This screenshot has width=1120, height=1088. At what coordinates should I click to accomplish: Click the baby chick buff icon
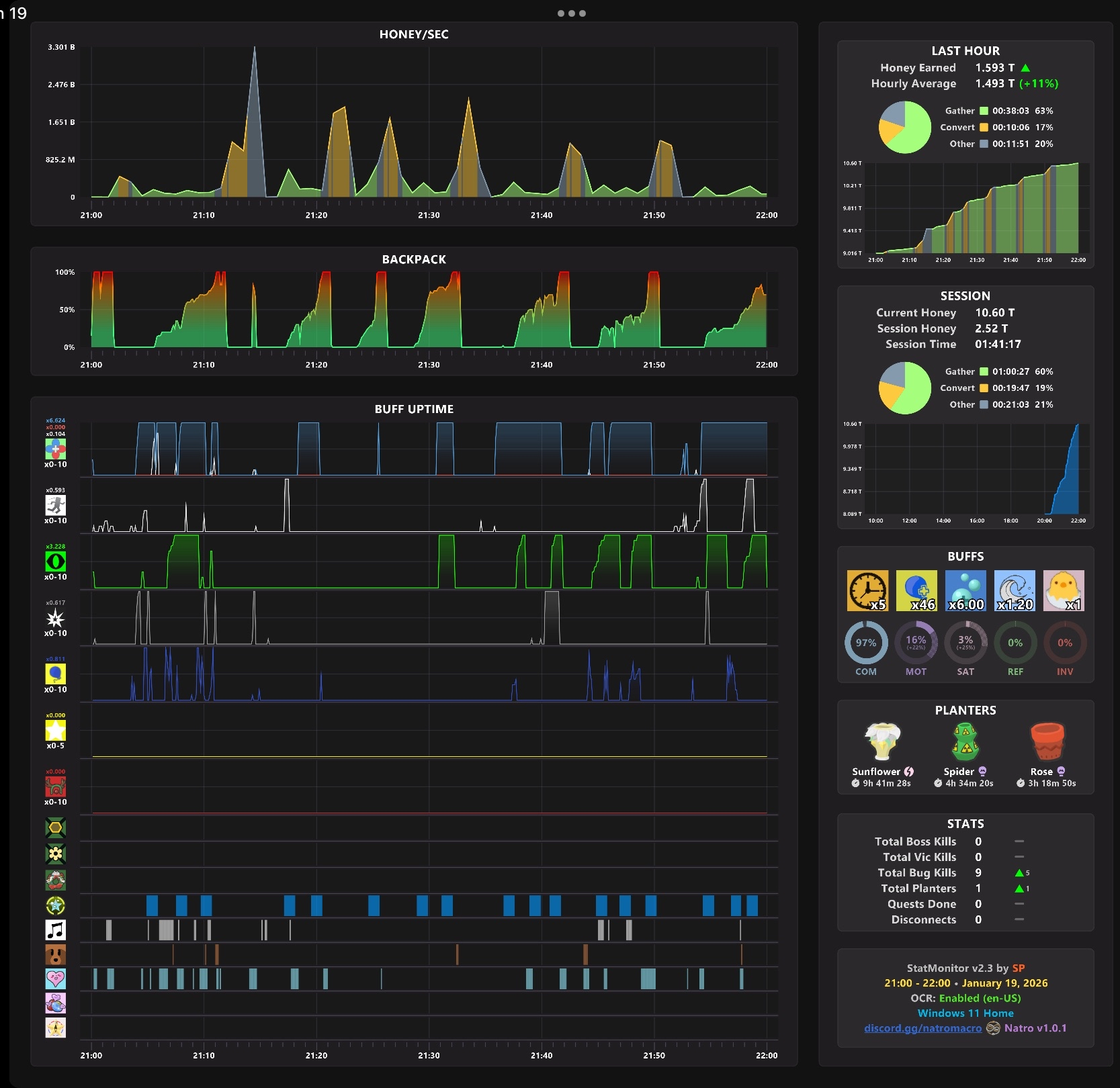click(1064, 590)
